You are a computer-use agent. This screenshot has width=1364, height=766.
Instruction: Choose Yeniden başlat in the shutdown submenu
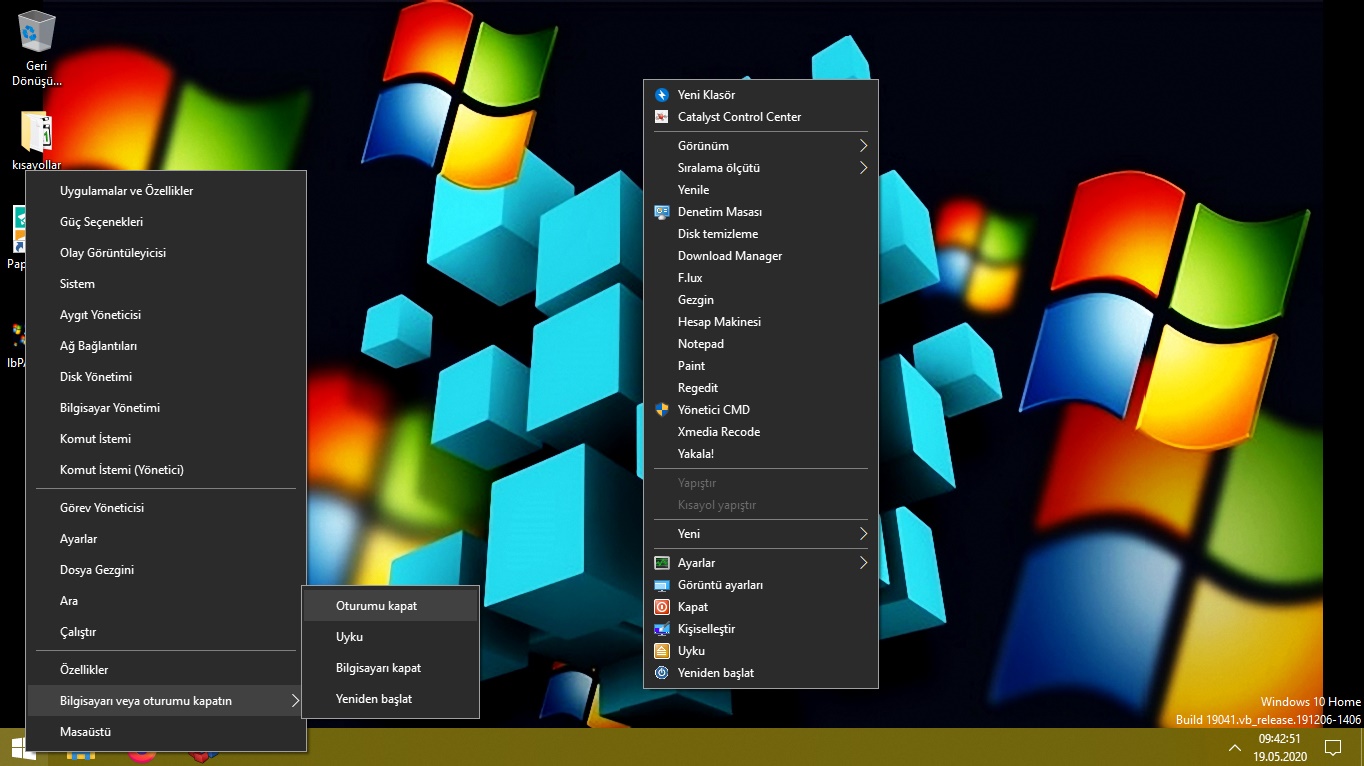[x=391, y=699]
